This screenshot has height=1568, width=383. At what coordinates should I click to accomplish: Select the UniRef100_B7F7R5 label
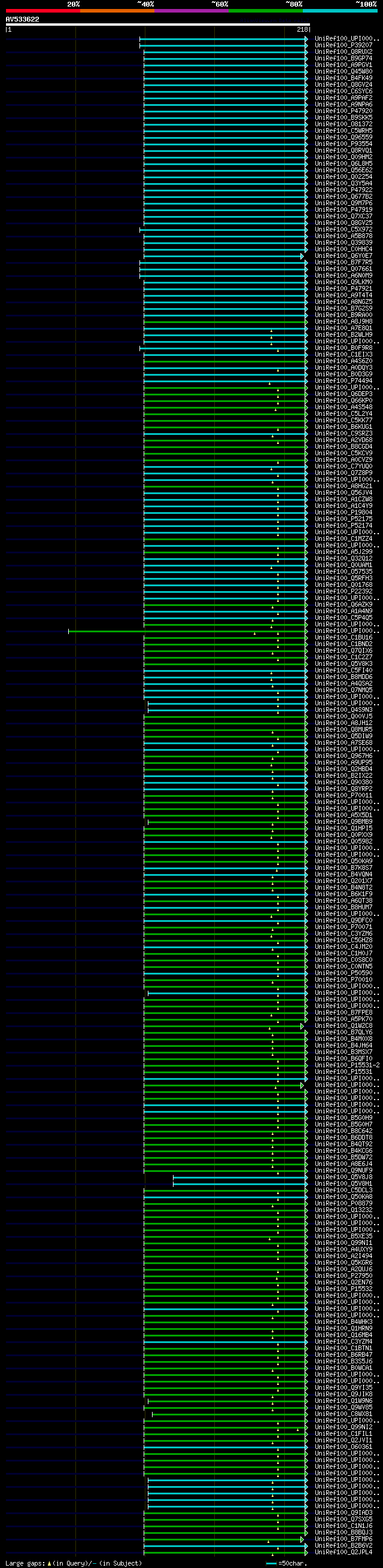tap(344, 263)
